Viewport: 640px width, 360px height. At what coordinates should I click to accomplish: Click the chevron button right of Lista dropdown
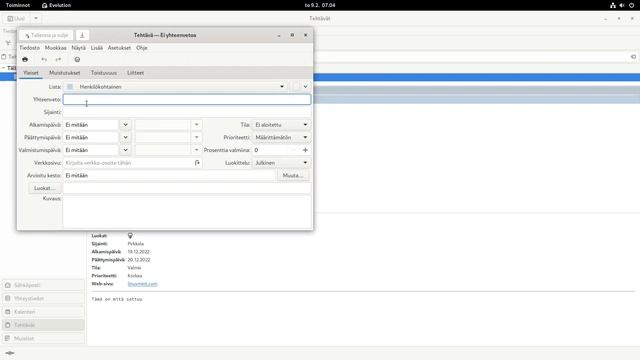pyautogui.click(x=305, y=87)
